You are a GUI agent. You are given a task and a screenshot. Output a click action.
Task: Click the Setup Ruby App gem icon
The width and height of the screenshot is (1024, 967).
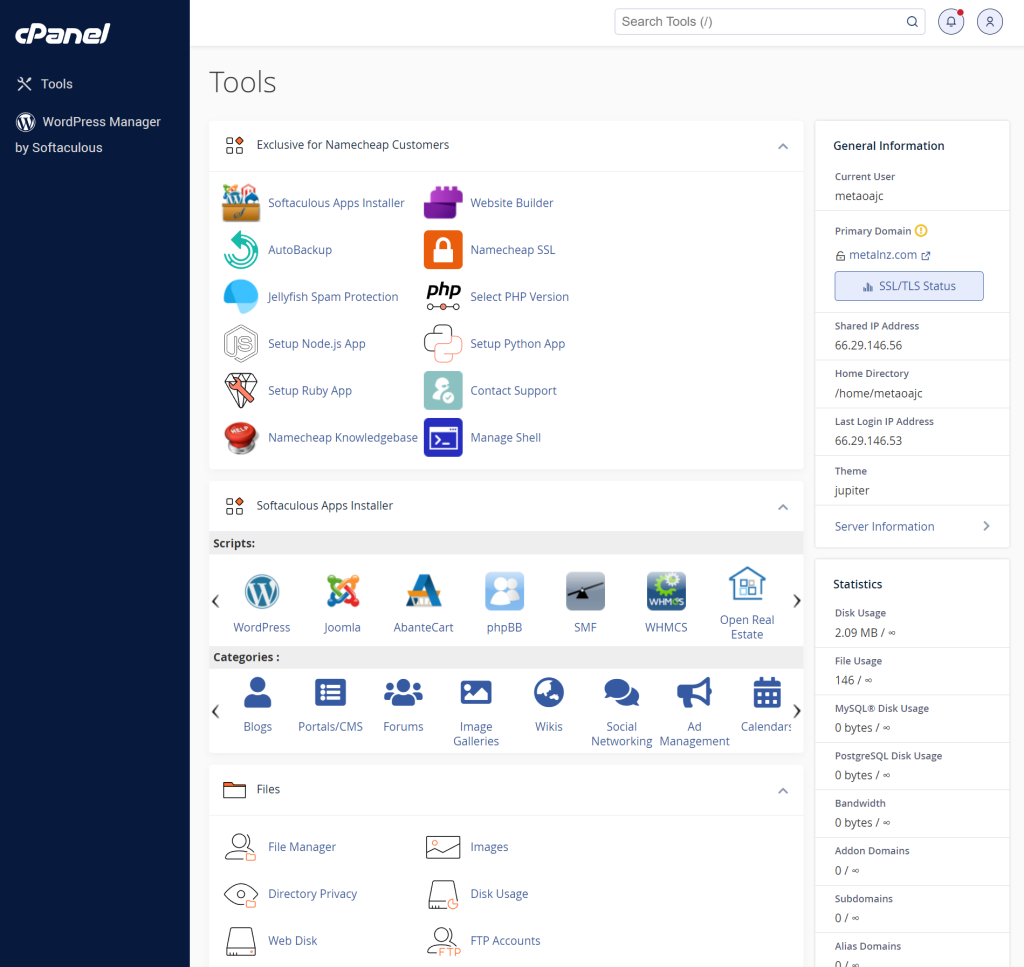coord(241,390)
